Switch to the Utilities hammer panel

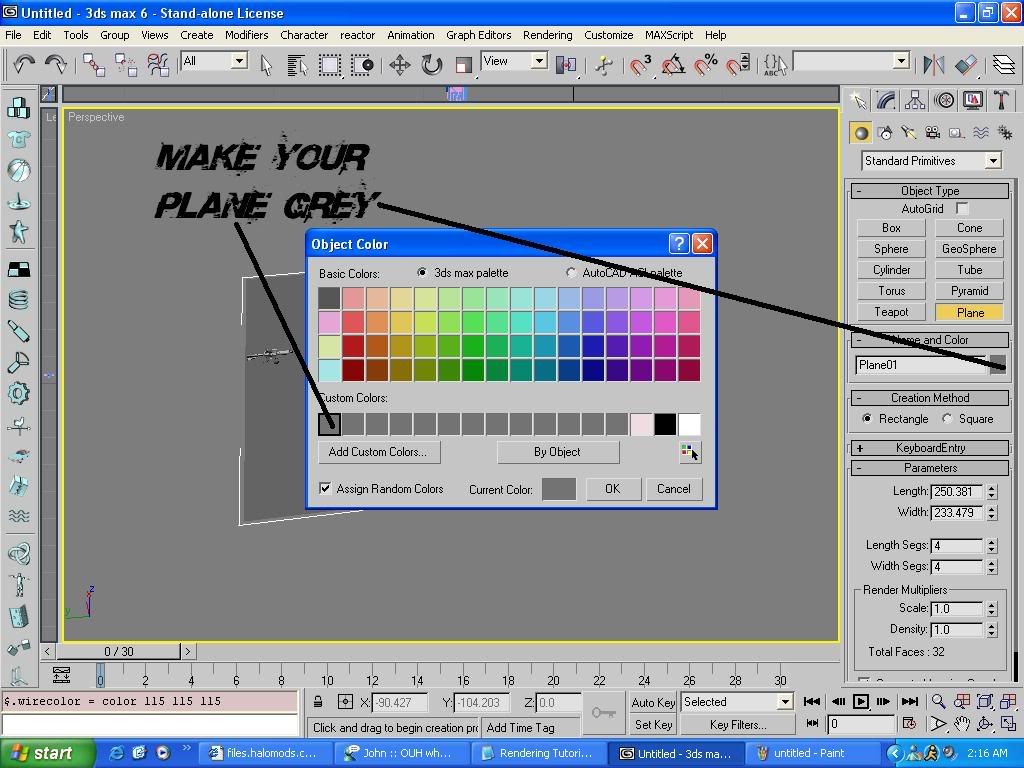coord(1001,100)
